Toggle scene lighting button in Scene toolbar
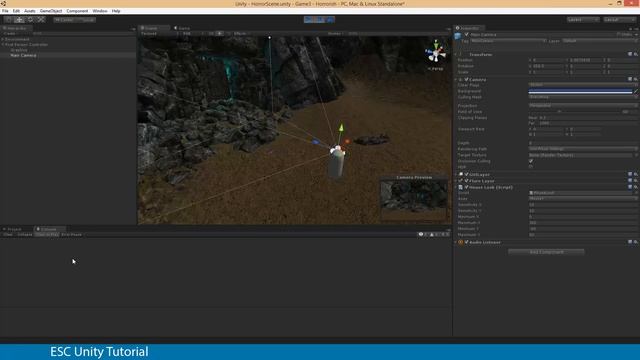This screenshot has width=640, height=360. pos(220,33)
